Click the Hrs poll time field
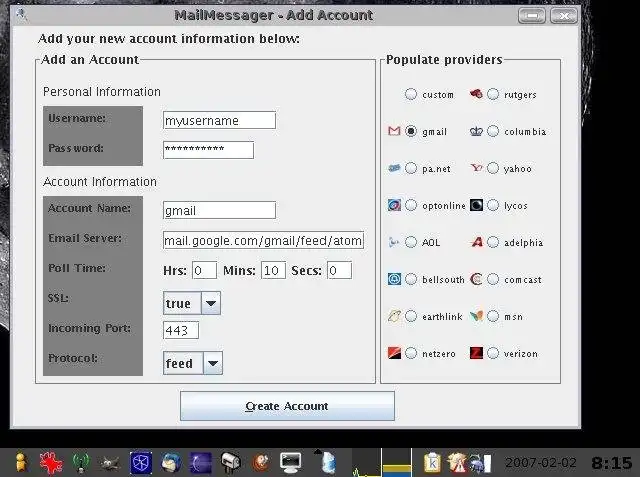The width and height of the screenshot is (640, 477). point(204,270)
